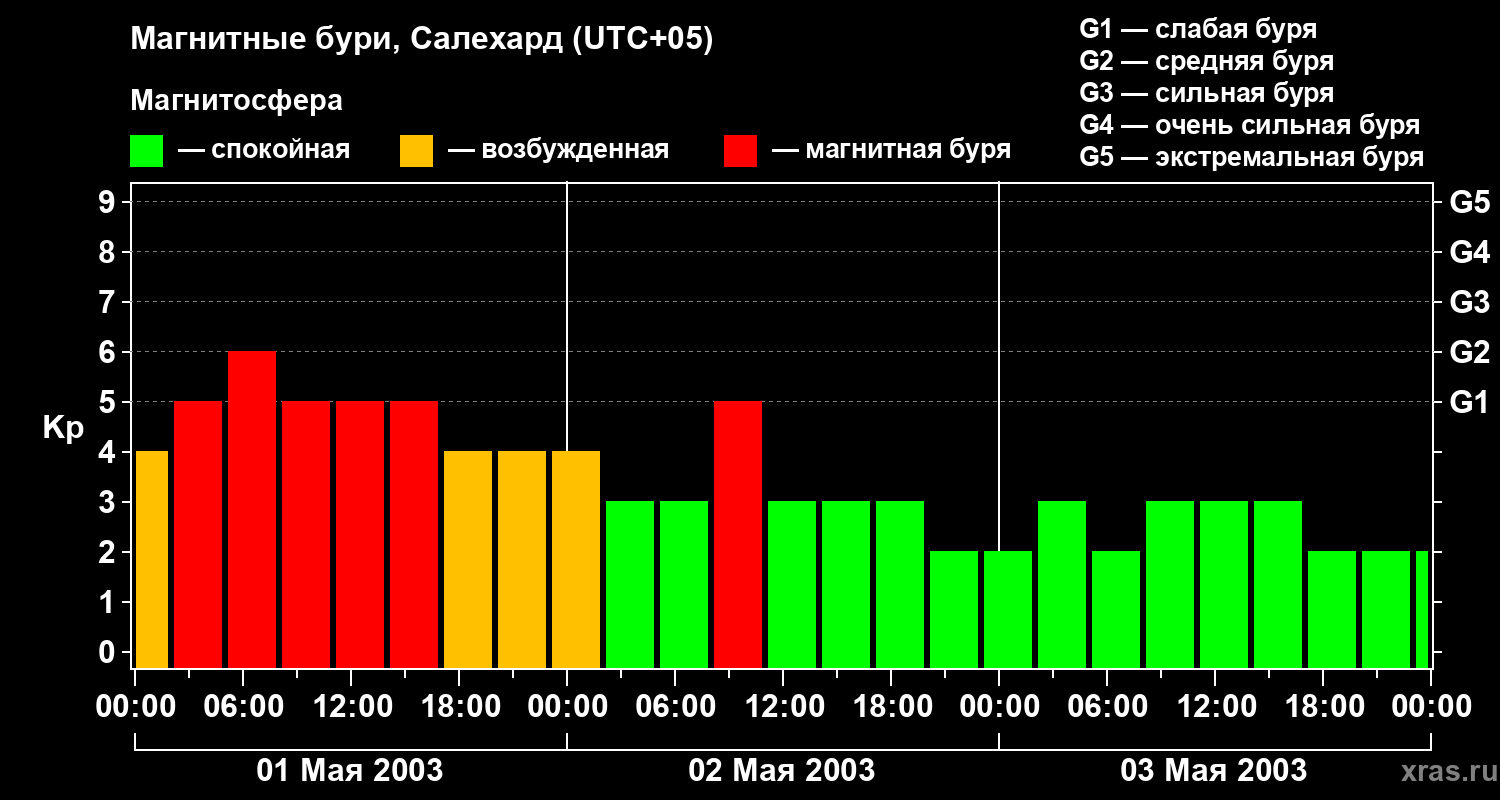Click the «— магнитная буря» legend label
The image size is (1500, 800).
[x=891, y=150]
